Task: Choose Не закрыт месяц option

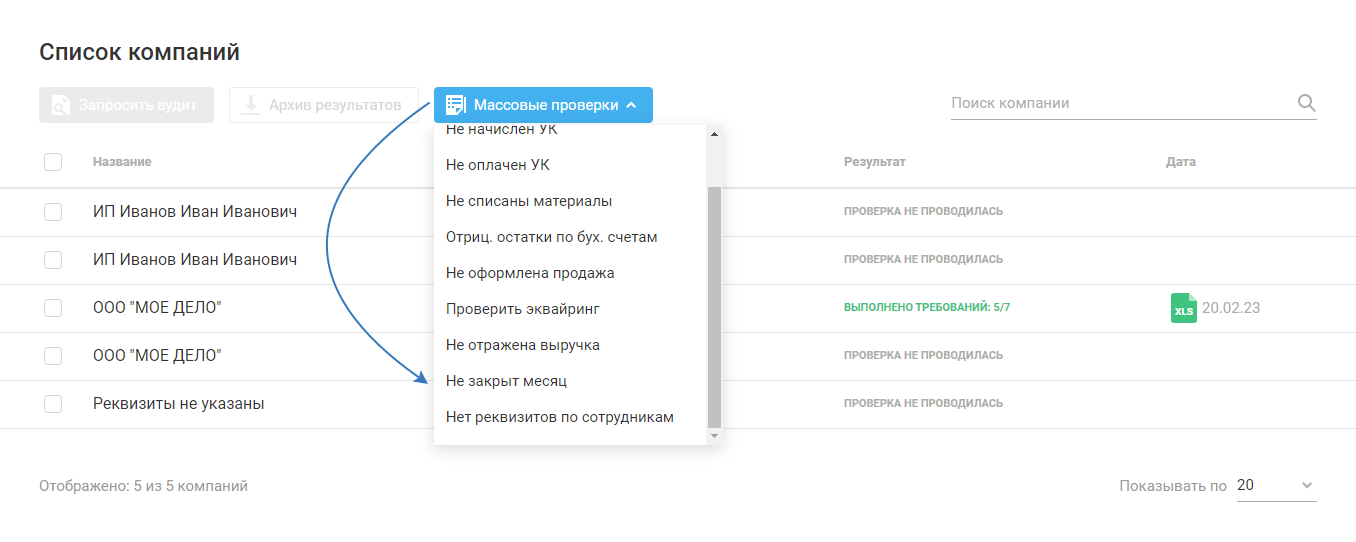Action: click(x=571, y=381)
